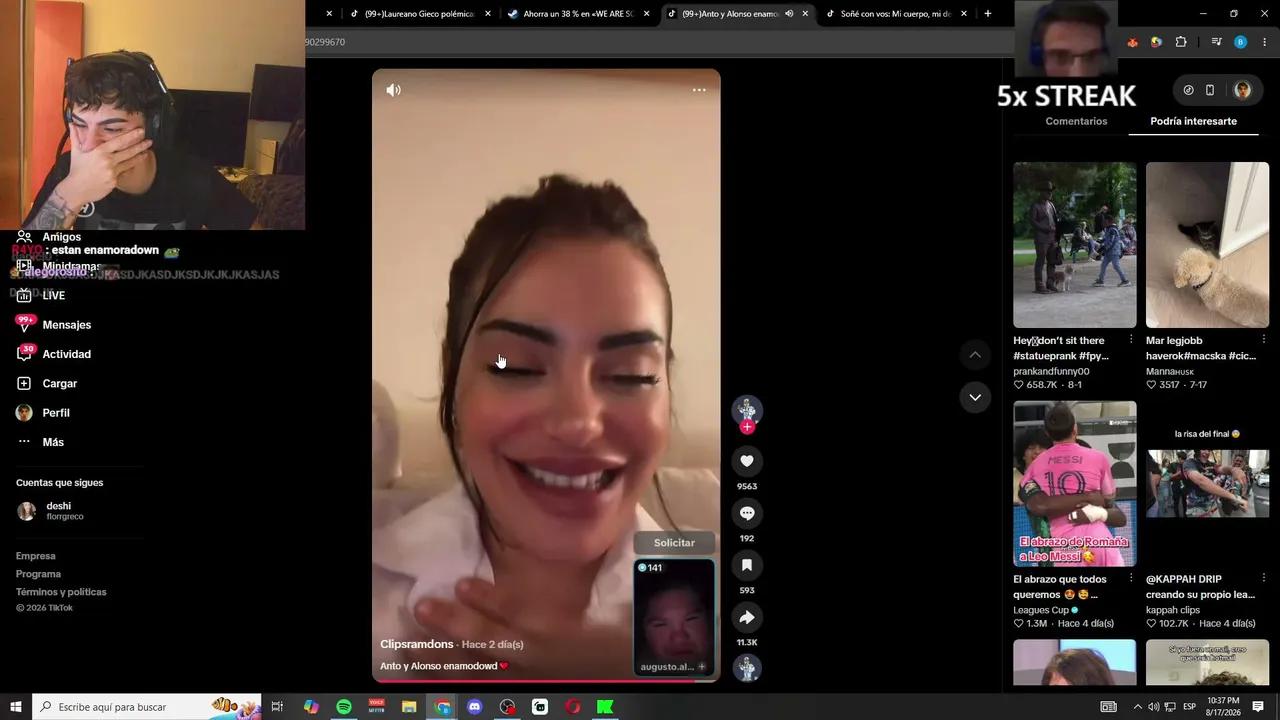Open Spotify from the taskbar

(344, 707)
